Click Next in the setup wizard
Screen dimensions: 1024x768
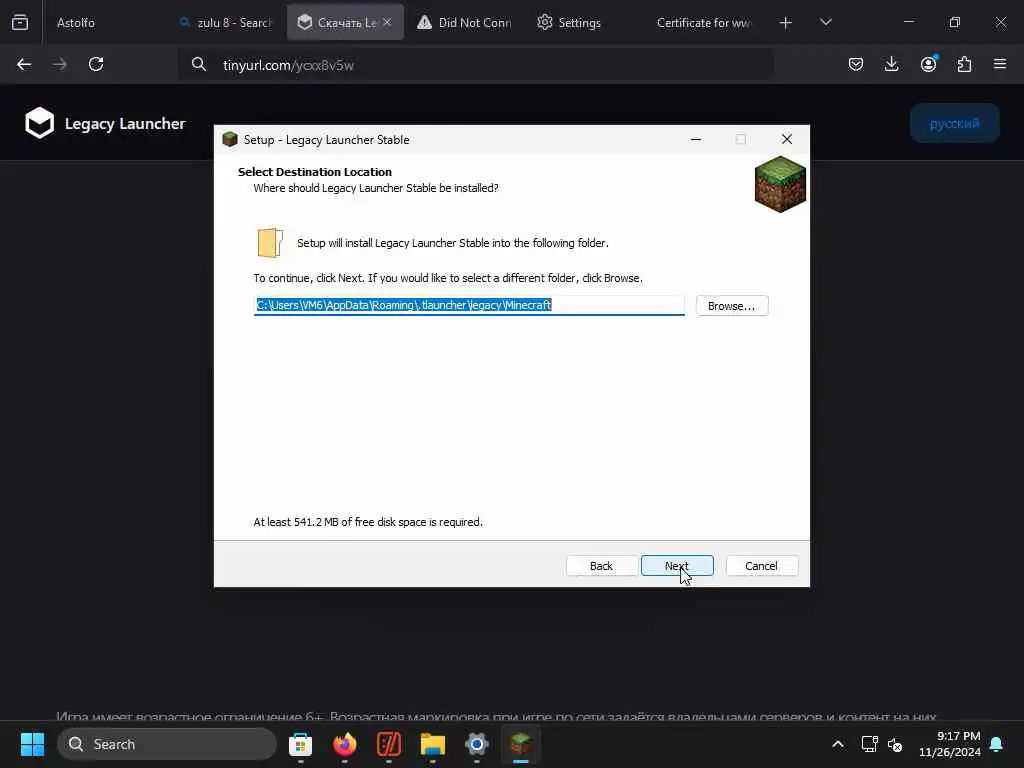pos(677,566)
